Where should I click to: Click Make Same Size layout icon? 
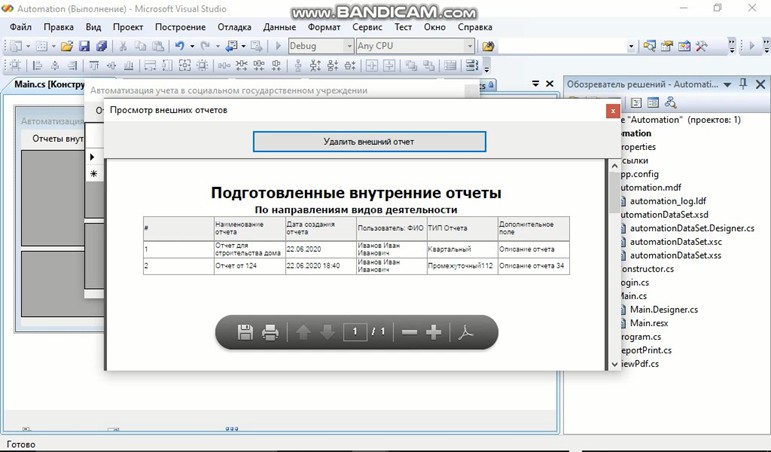click(x=185, y=65)
